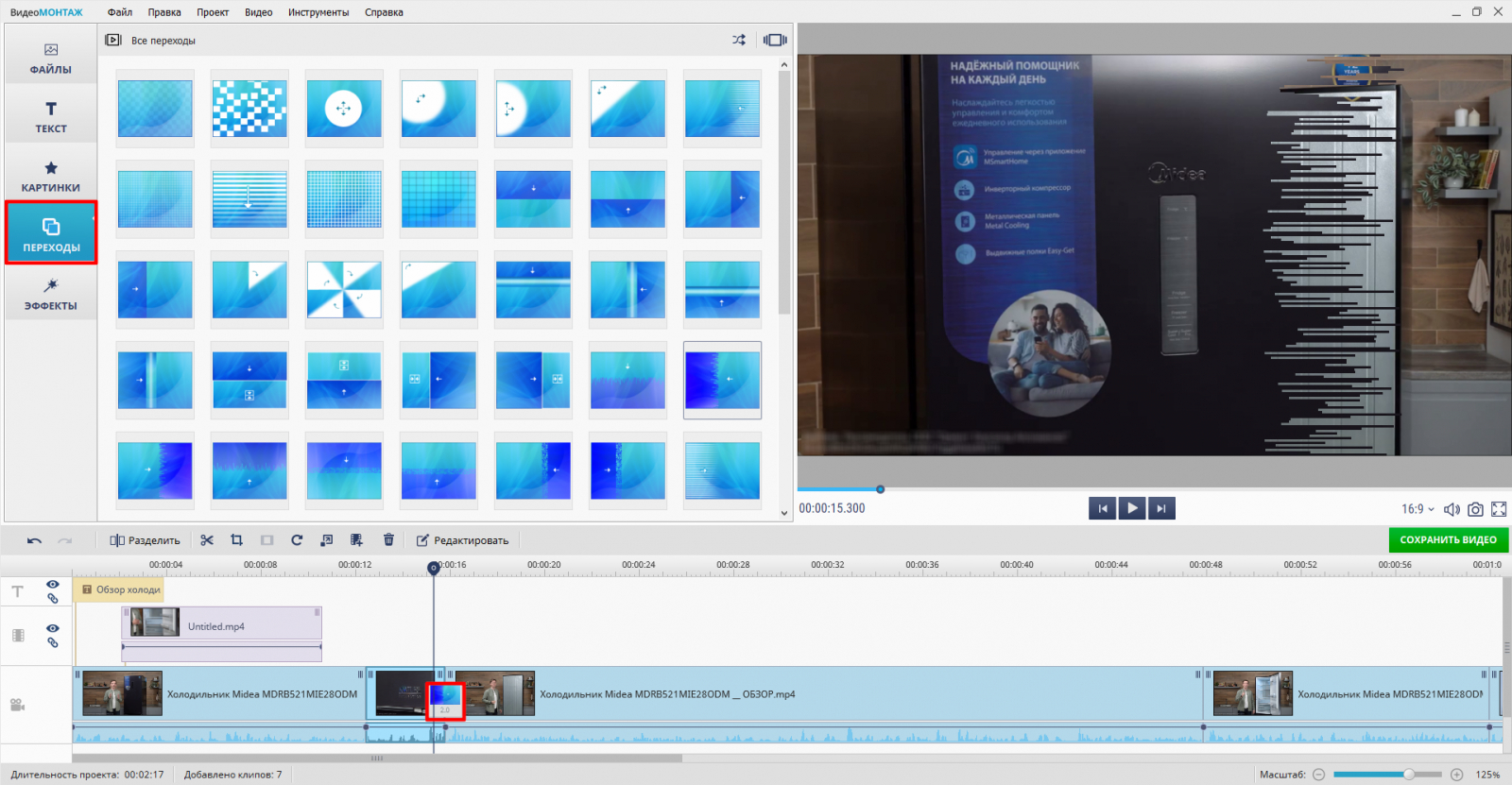Delete the selected clip with the trash icon
The height and width of the screenshot is (785, 1512).
[388, 540]
